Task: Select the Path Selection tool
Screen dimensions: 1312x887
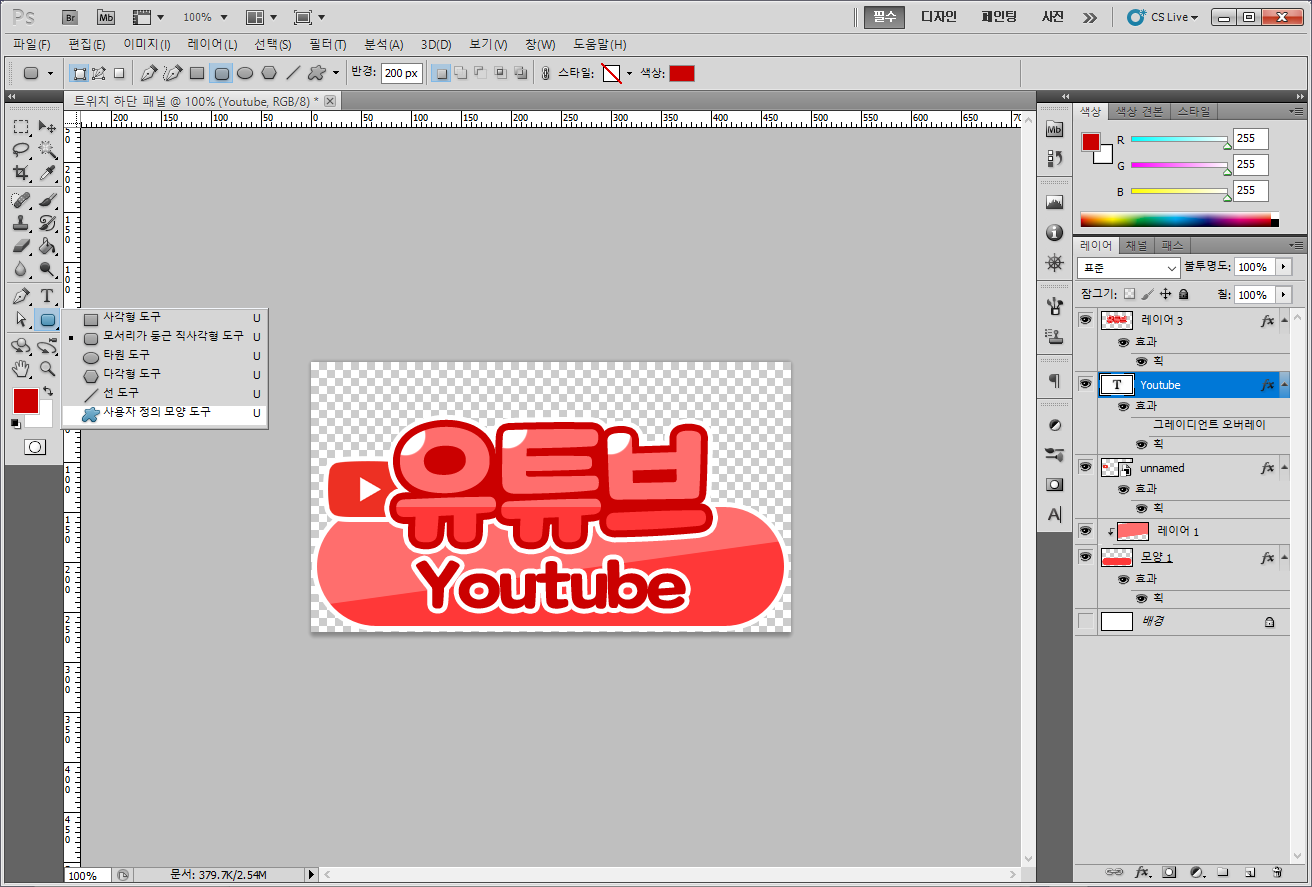Action: pyautogui.click(x=21, y=319)
